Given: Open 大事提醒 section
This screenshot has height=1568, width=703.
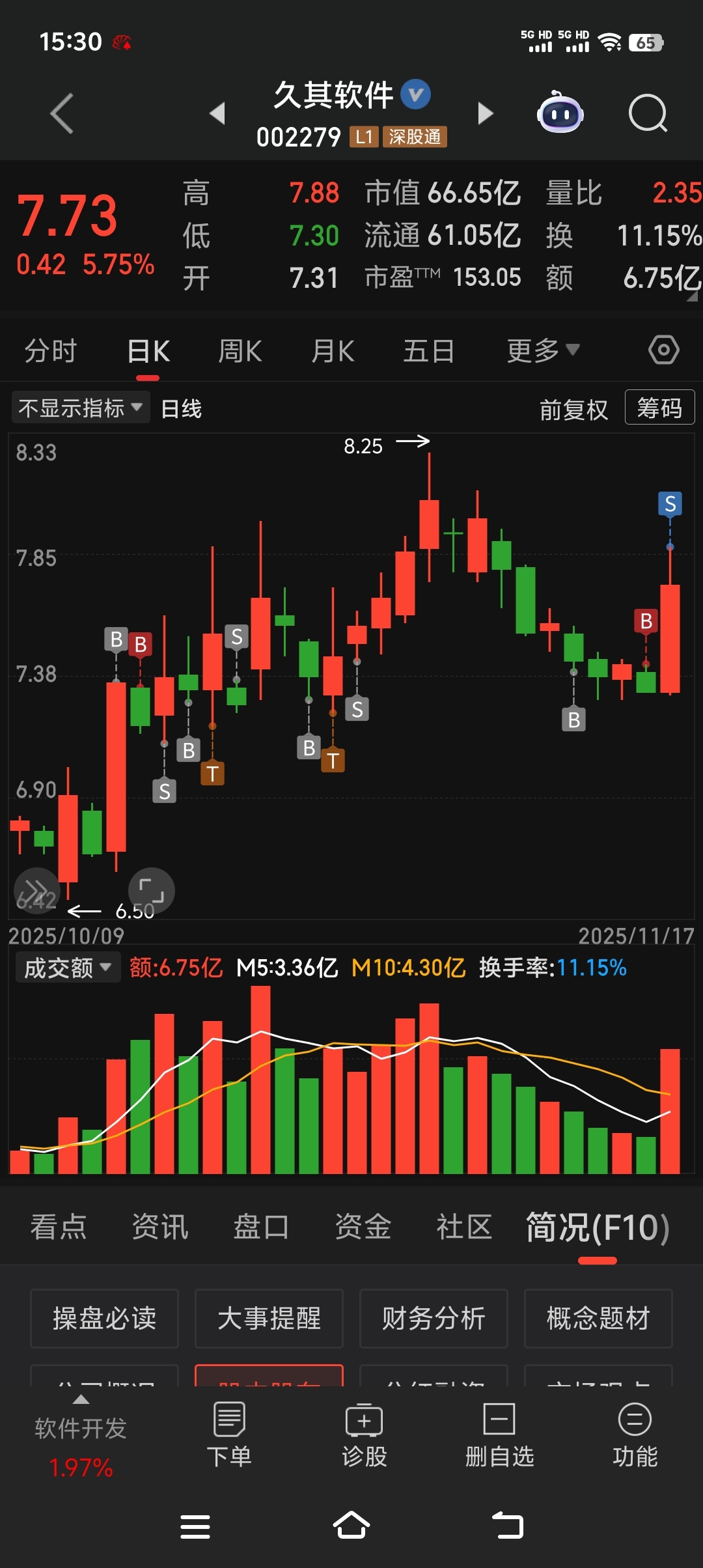Looking at the screenshot, I should [x=269, y=1319].
